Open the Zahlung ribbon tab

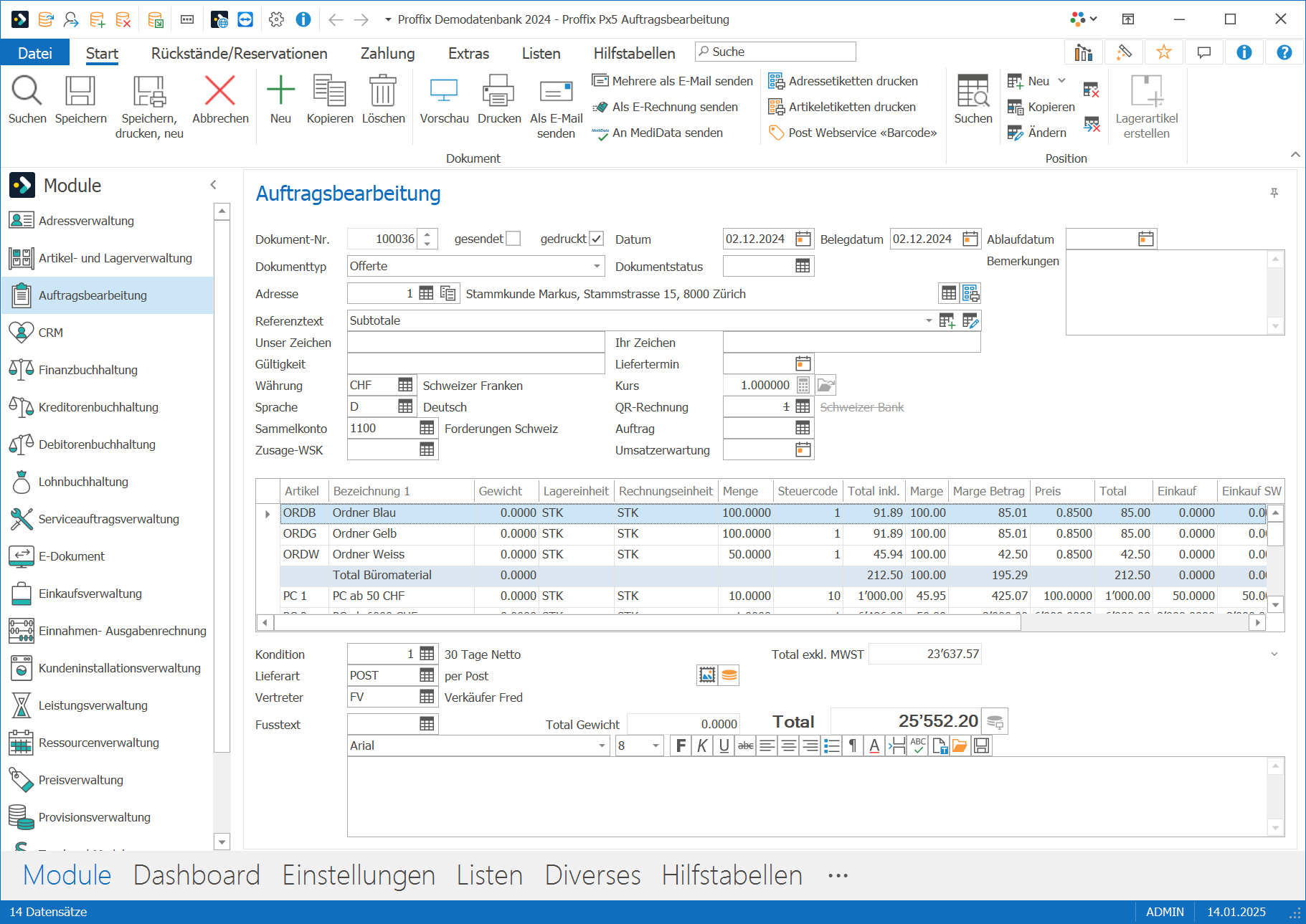[387, 53]
